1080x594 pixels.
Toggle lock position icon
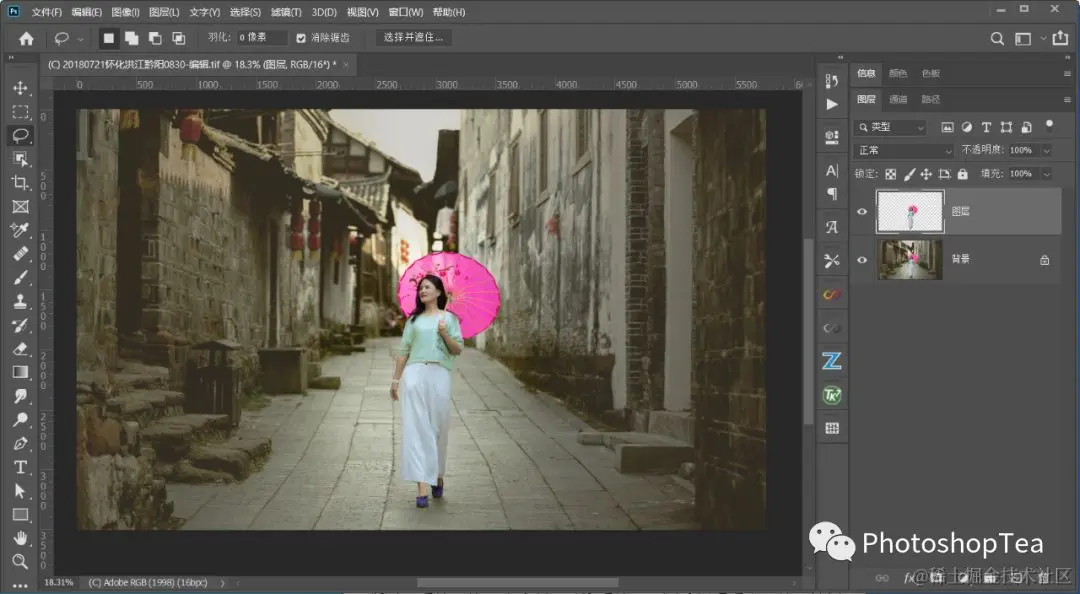click(926, 174)
